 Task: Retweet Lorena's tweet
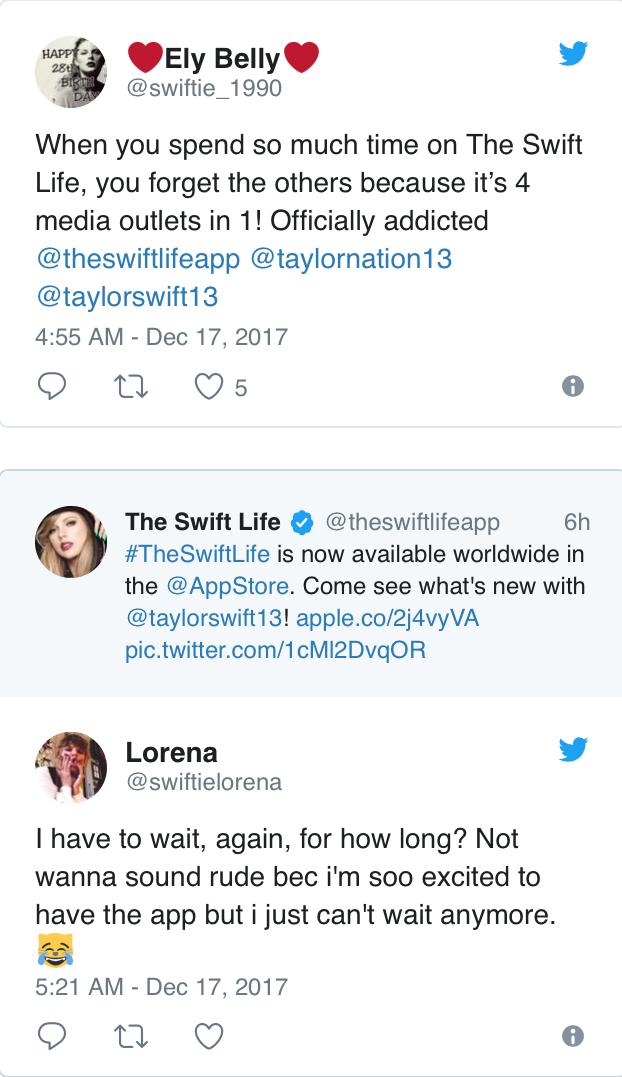(x=128, y=1035)
